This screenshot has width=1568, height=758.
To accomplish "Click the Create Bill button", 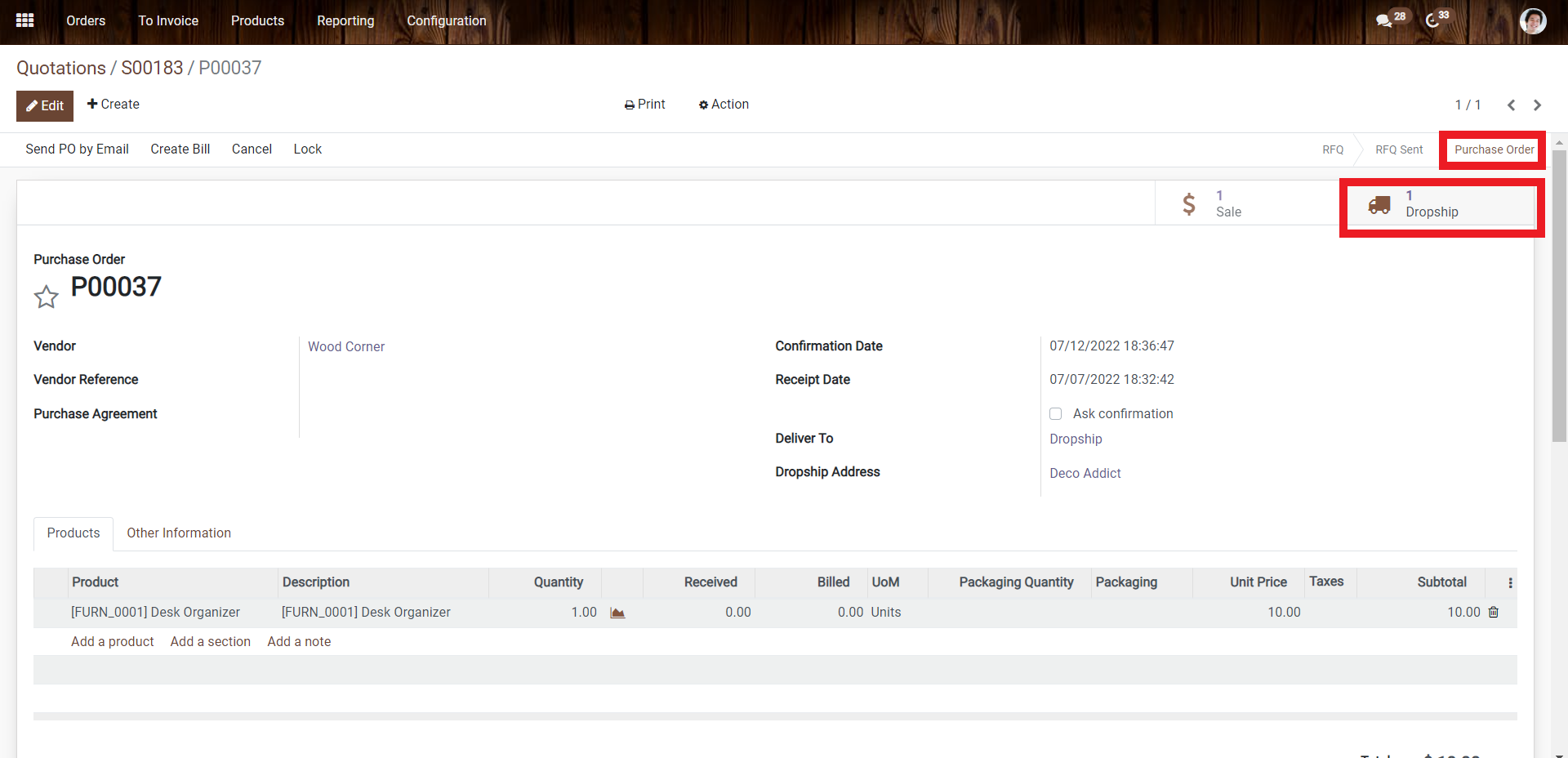I will coord(180,149).
